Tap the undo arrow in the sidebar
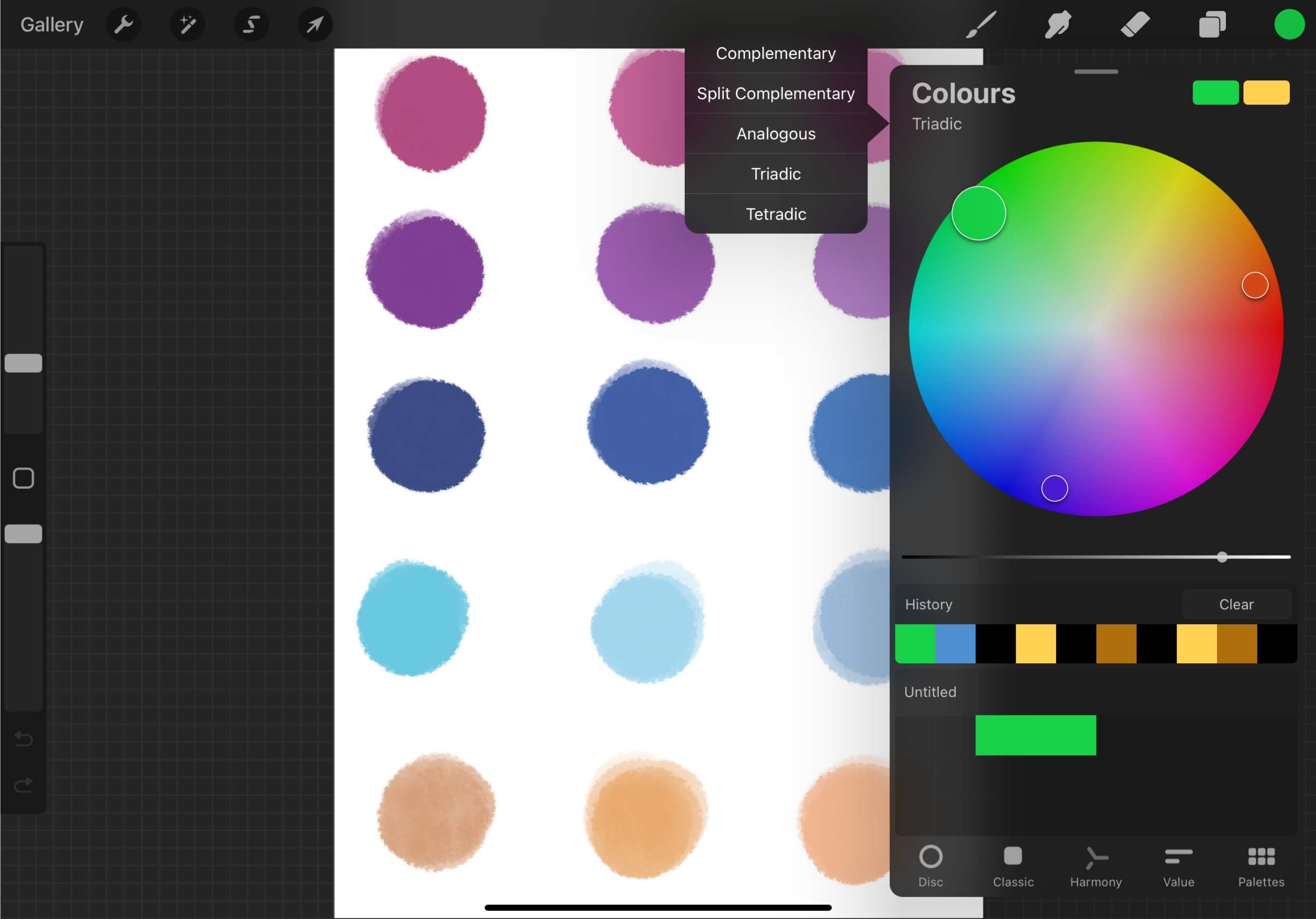Screen dimensions: 1316x919 [23, 739]
